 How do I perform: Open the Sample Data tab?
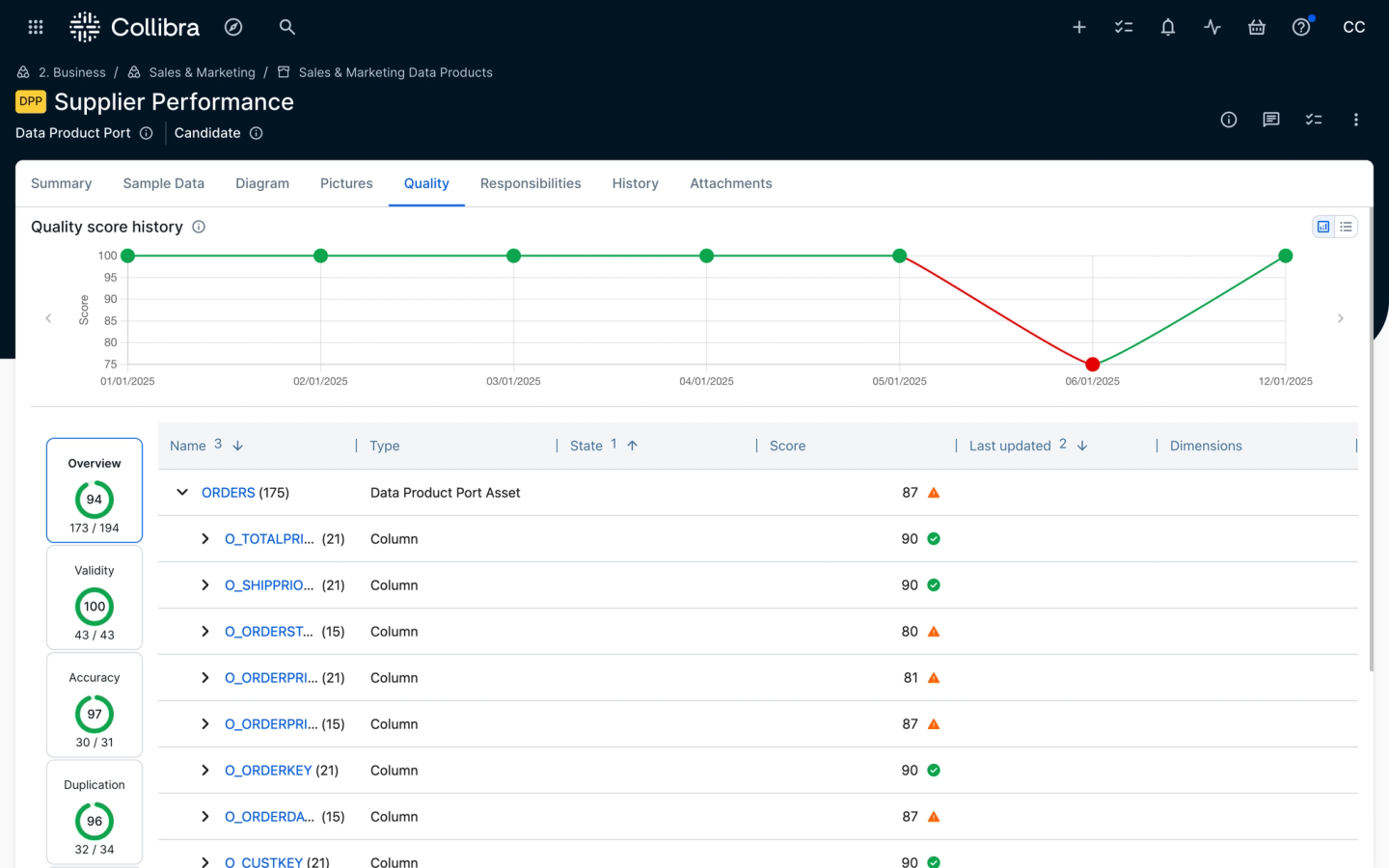(x=163, y=183)
